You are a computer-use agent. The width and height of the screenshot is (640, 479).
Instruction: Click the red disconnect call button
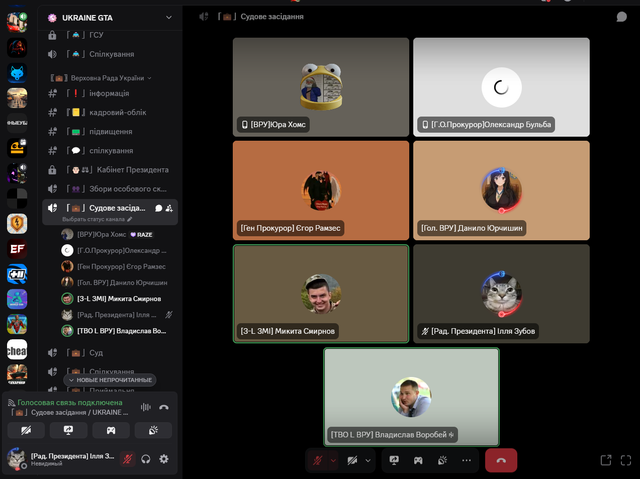[x=501, y=460]
